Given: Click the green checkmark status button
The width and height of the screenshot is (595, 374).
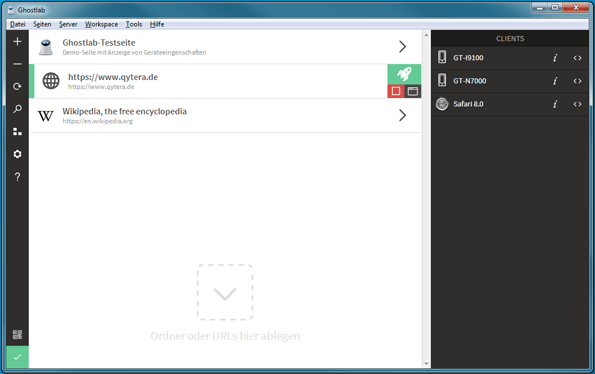Looking at the screenshot, I should 17,357.
